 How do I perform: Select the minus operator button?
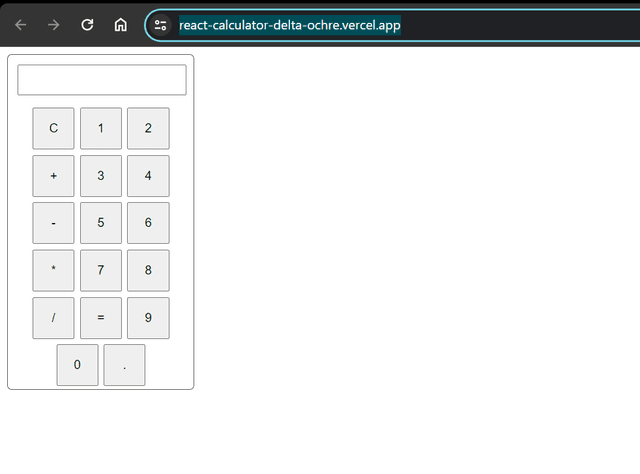tap(53, 223)
